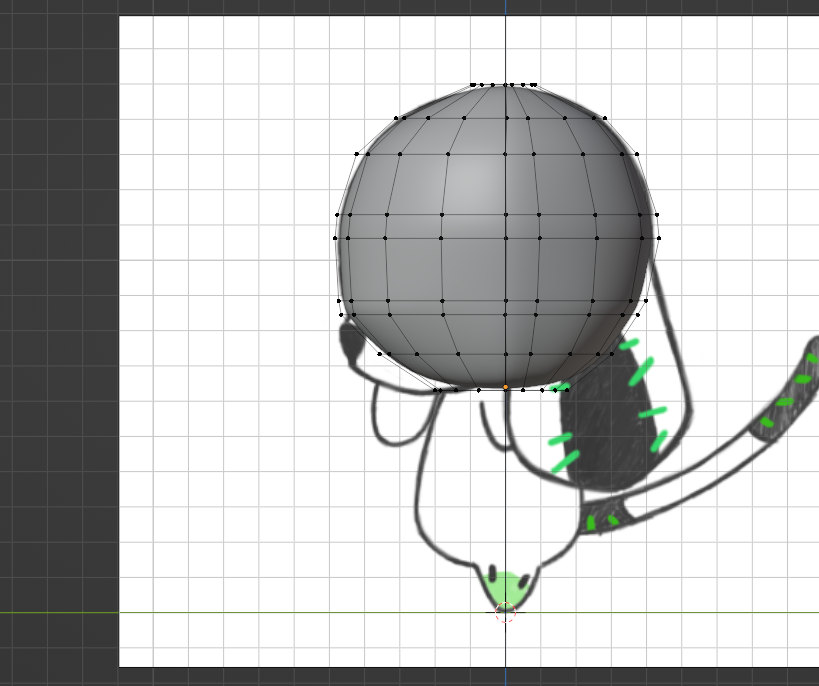Click the sphere's bright highlight area
The height and width of the screenshot is (686, 819).
tap(470, 180)
